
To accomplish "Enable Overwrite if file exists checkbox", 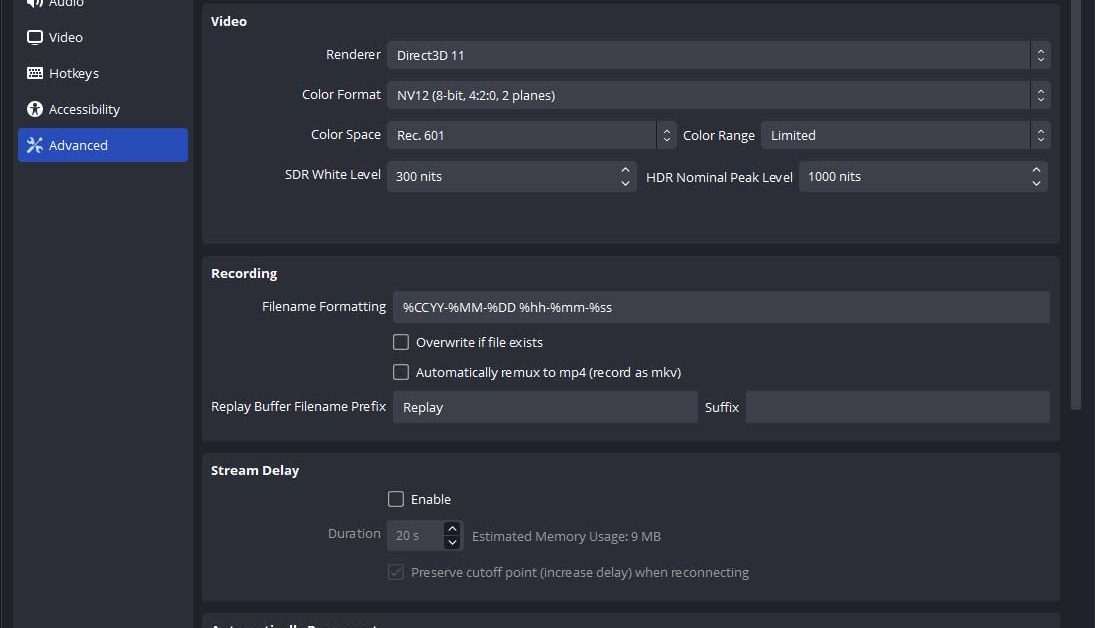I will point(401,342).
